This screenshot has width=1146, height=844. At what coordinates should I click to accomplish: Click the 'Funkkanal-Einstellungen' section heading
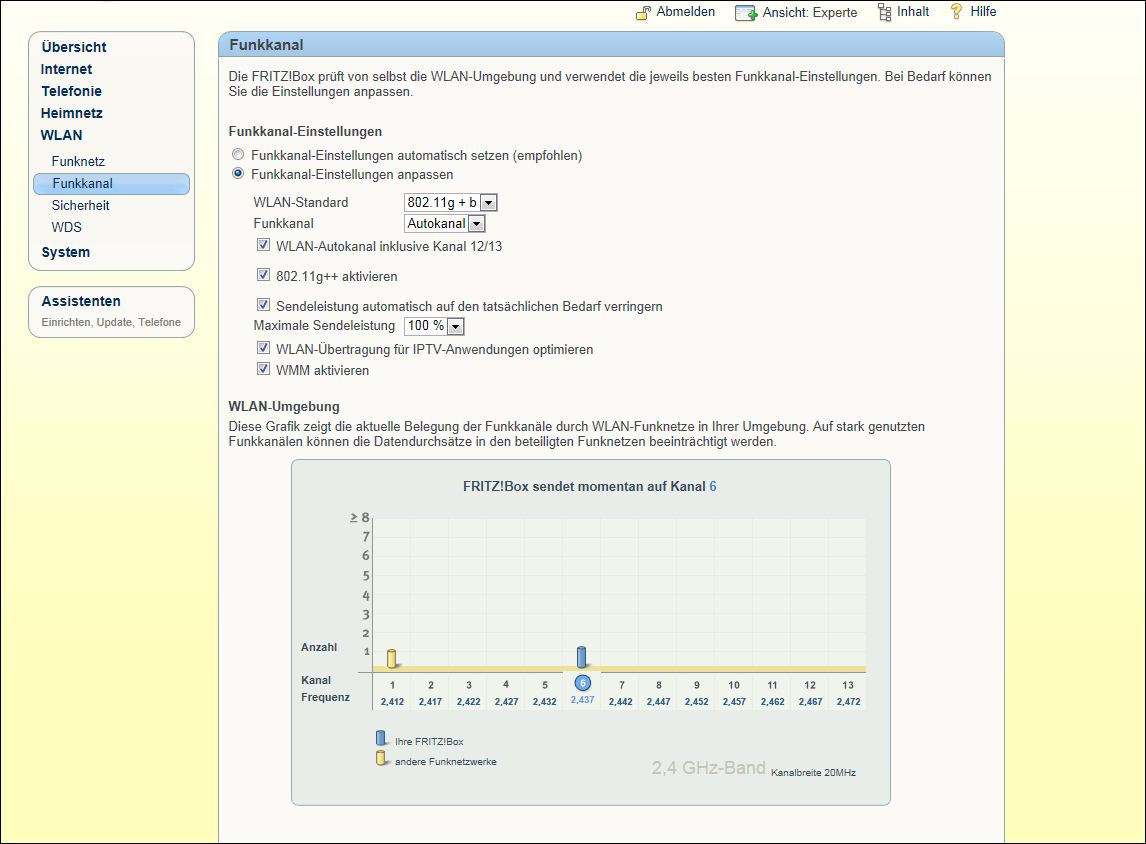pos(305,132)
